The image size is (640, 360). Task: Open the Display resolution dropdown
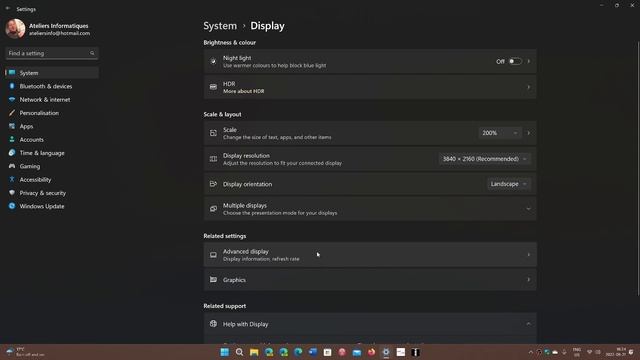pyautogui.click(x=484, y=159)
